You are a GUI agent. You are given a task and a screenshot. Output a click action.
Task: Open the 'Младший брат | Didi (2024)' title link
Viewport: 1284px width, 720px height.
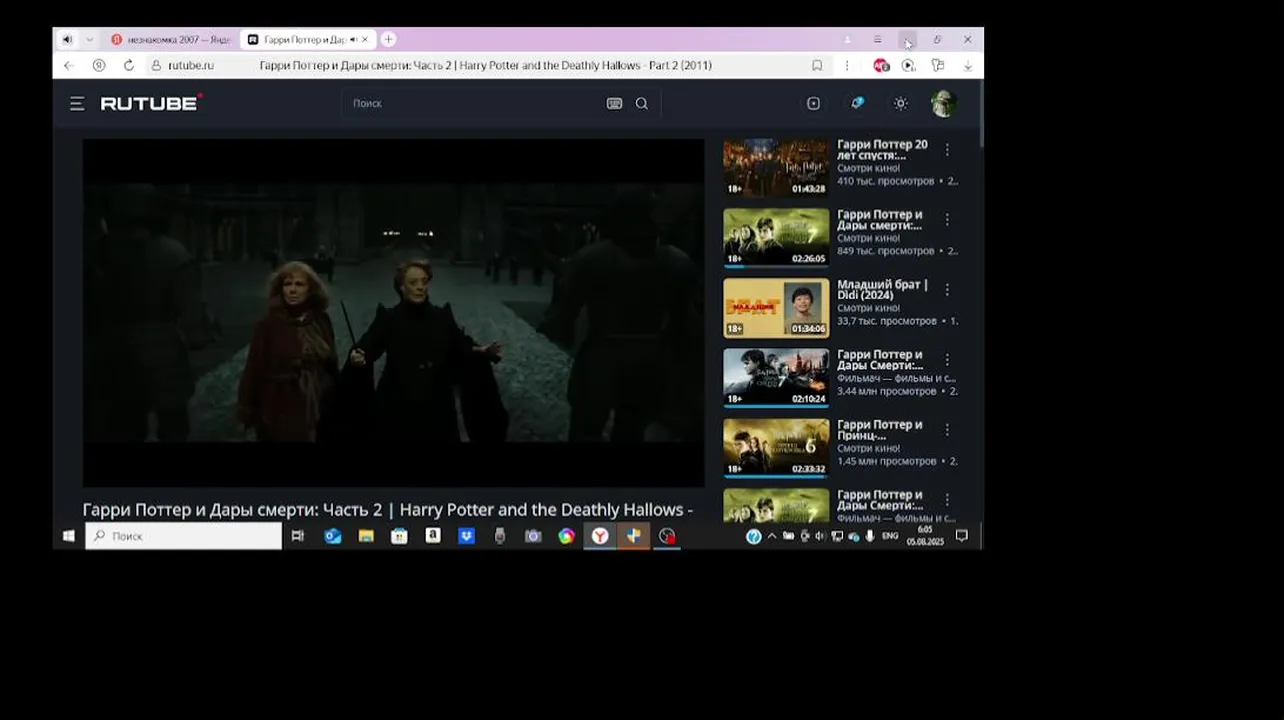pos(882,290)
